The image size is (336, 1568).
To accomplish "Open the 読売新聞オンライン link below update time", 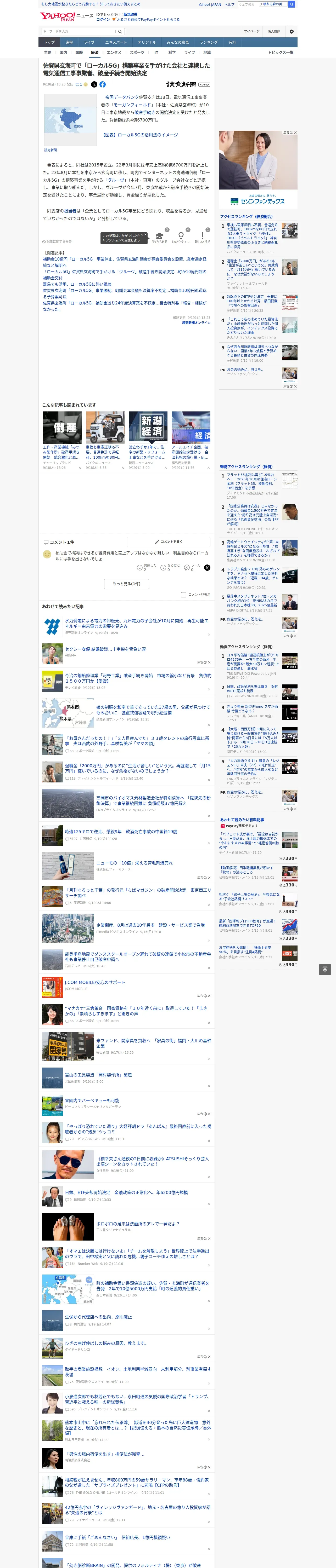I will [196, 322].
